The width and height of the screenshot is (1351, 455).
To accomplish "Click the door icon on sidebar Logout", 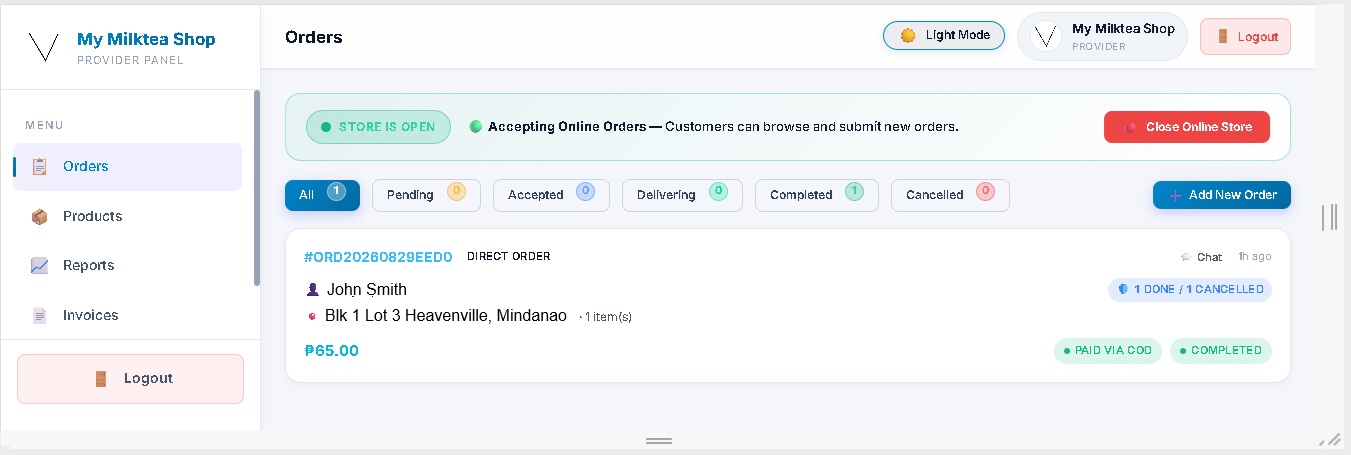I will [100, 378].
